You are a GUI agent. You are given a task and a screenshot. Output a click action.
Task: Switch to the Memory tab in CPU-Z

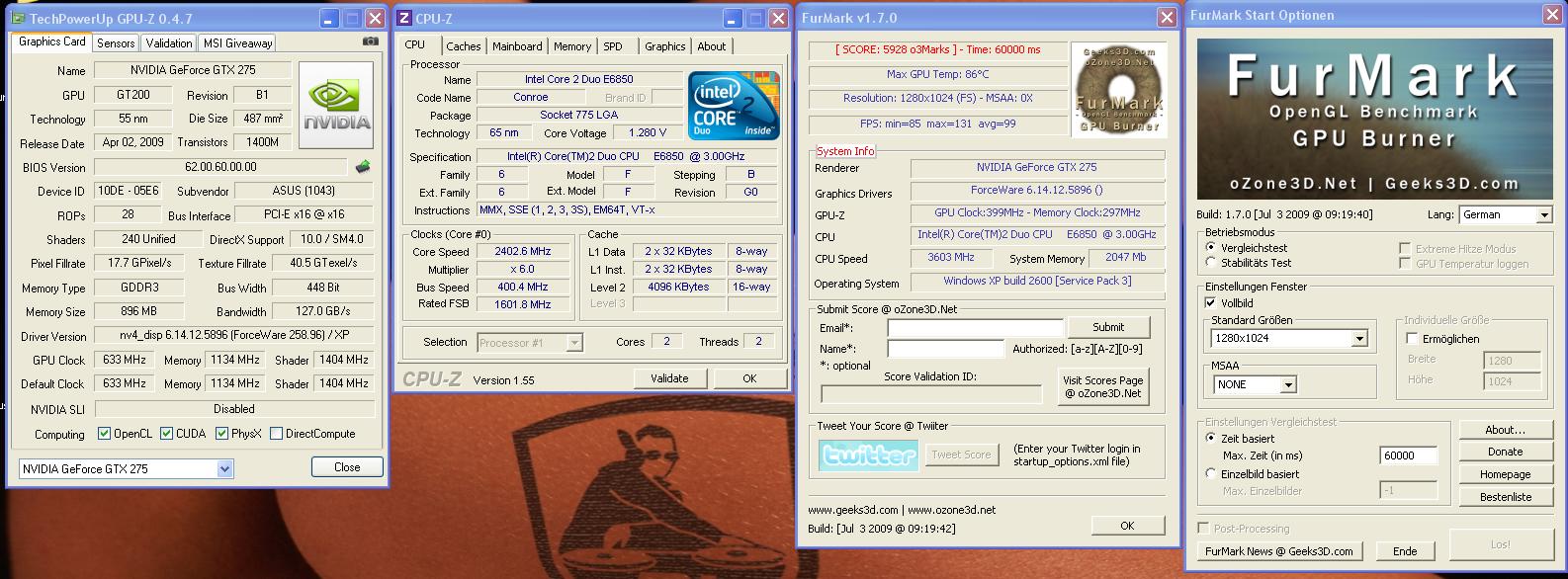pos(572,46)
